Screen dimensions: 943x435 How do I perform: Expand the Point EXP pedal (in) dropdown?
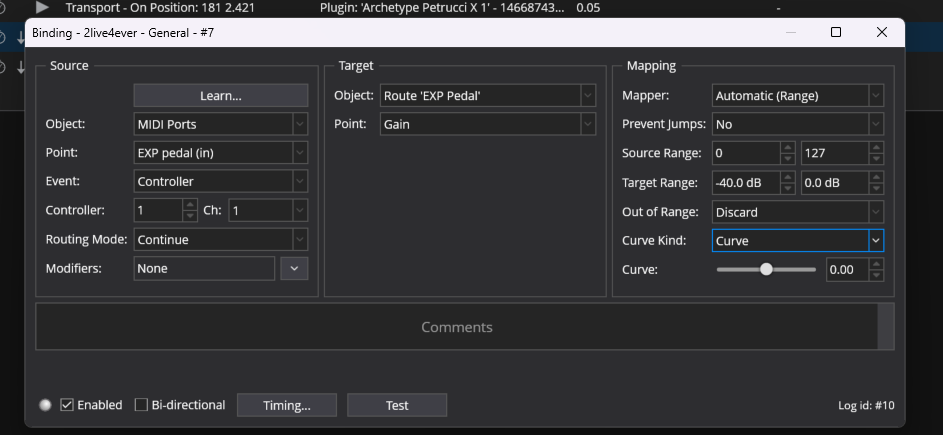[220, 153]
